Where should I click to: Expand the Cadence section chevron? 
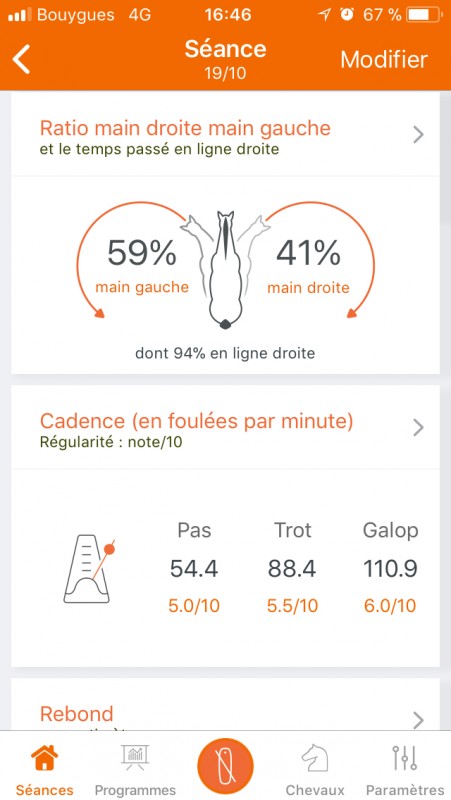pos(418,428)
